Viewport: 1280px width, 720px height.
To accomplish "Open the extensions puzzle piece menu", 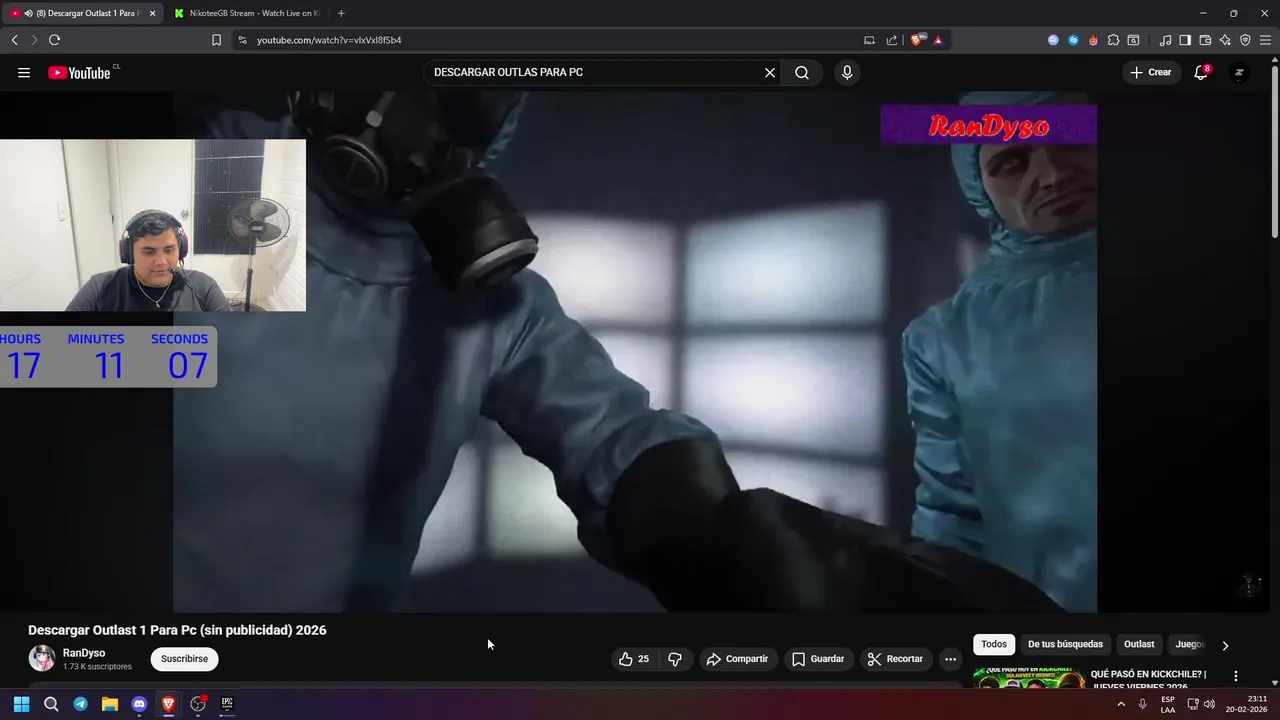I will (x=1113, y=40).
